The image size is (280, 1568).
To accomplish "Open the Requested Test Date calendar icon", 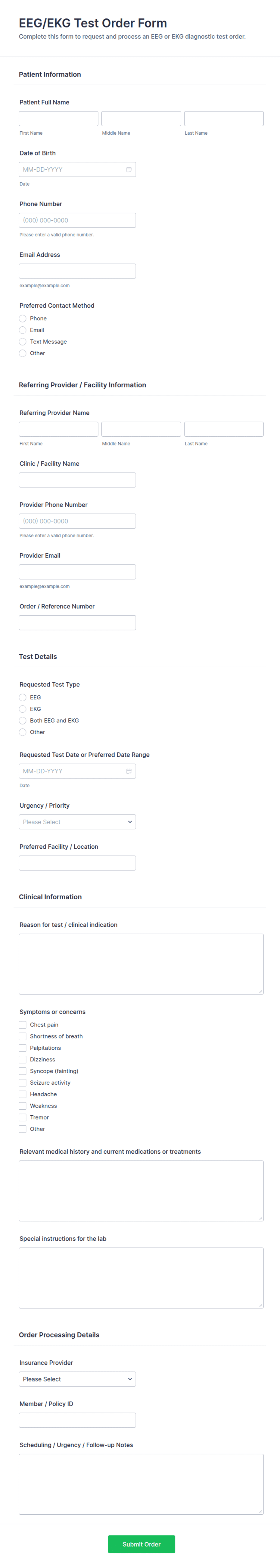I will pyautogui.click(x=129, y=771).
